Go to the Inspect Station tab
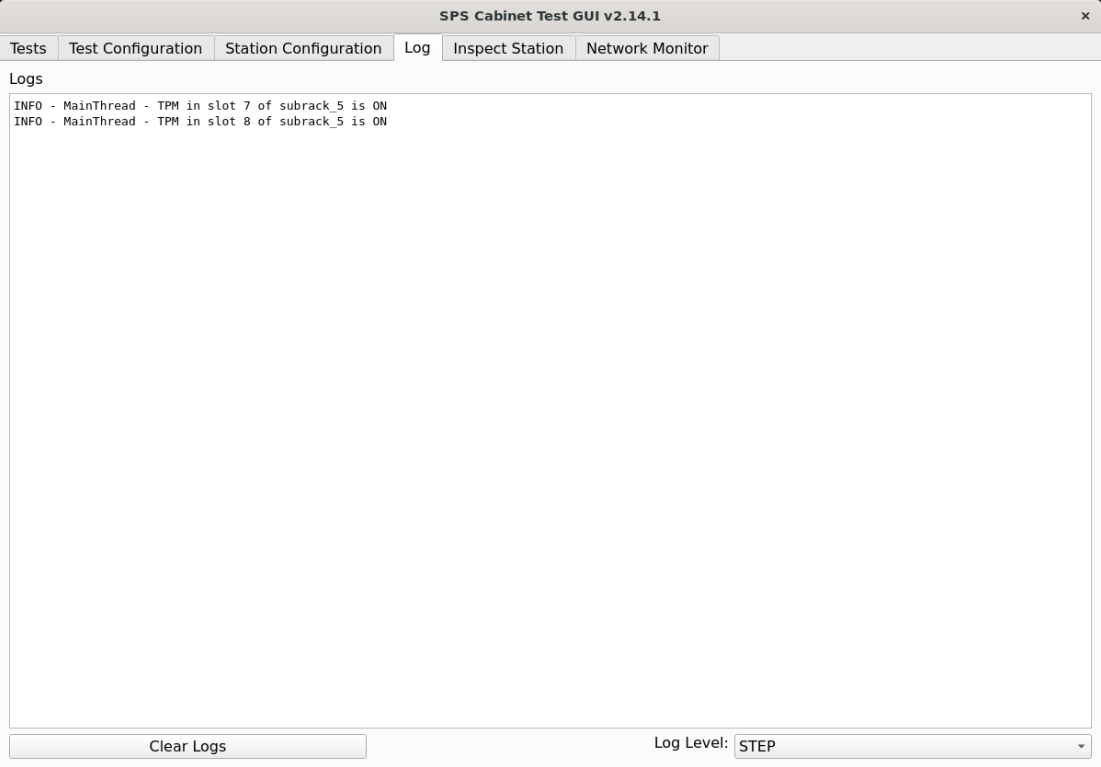 coord(508,48)
